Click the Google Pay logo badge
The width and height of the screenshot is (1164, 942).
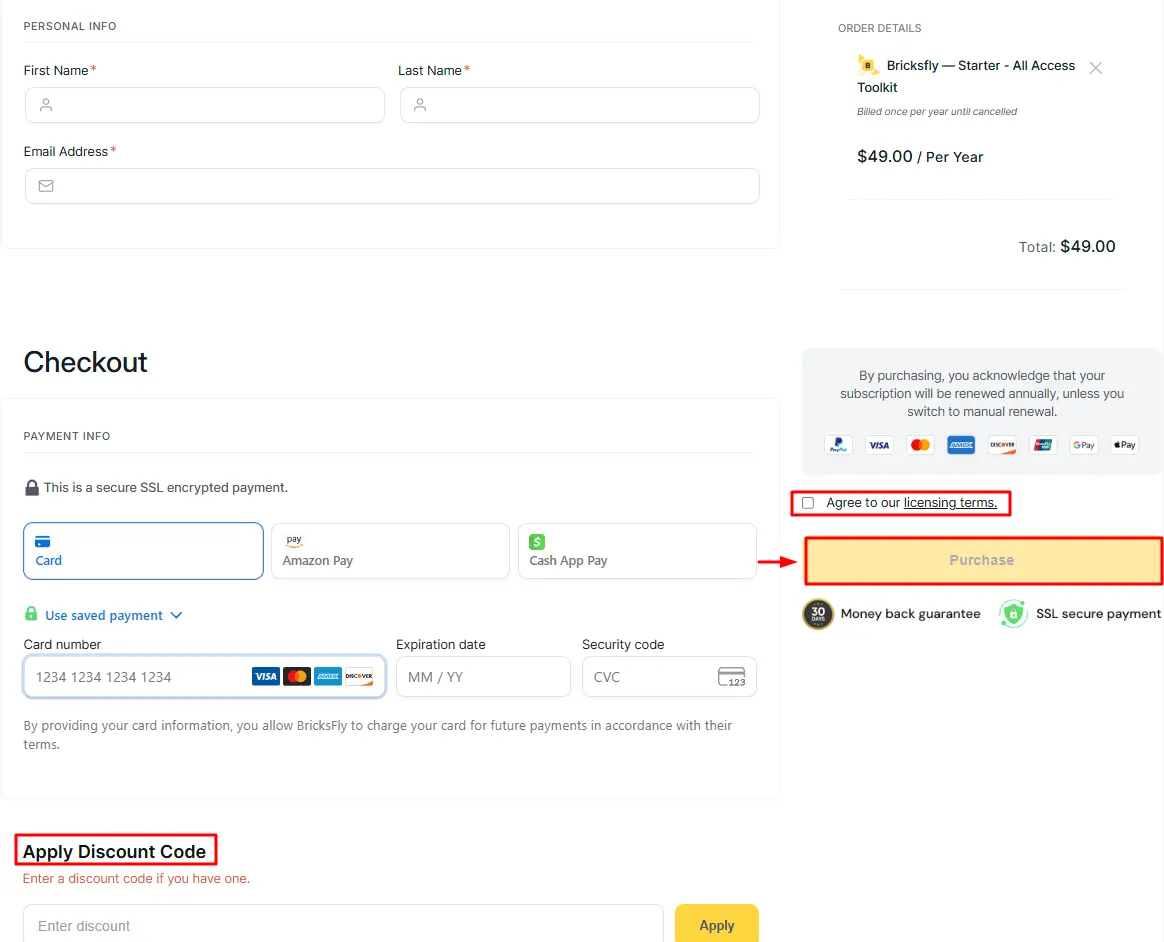tap(1084, 445)
